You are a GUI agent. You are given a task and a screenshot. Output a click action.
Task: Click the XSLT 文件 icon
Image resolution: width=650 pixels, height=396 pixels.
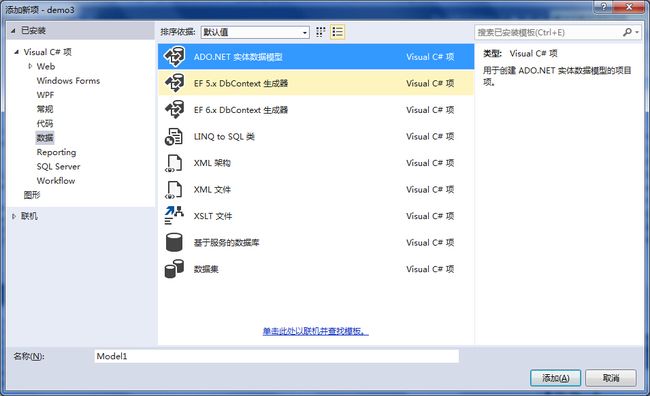tap(174, 216)
